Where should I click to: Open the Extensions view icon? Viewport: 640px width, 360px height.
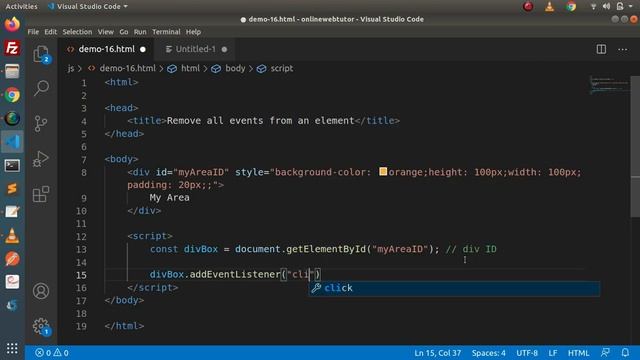[x=41, y=194]
